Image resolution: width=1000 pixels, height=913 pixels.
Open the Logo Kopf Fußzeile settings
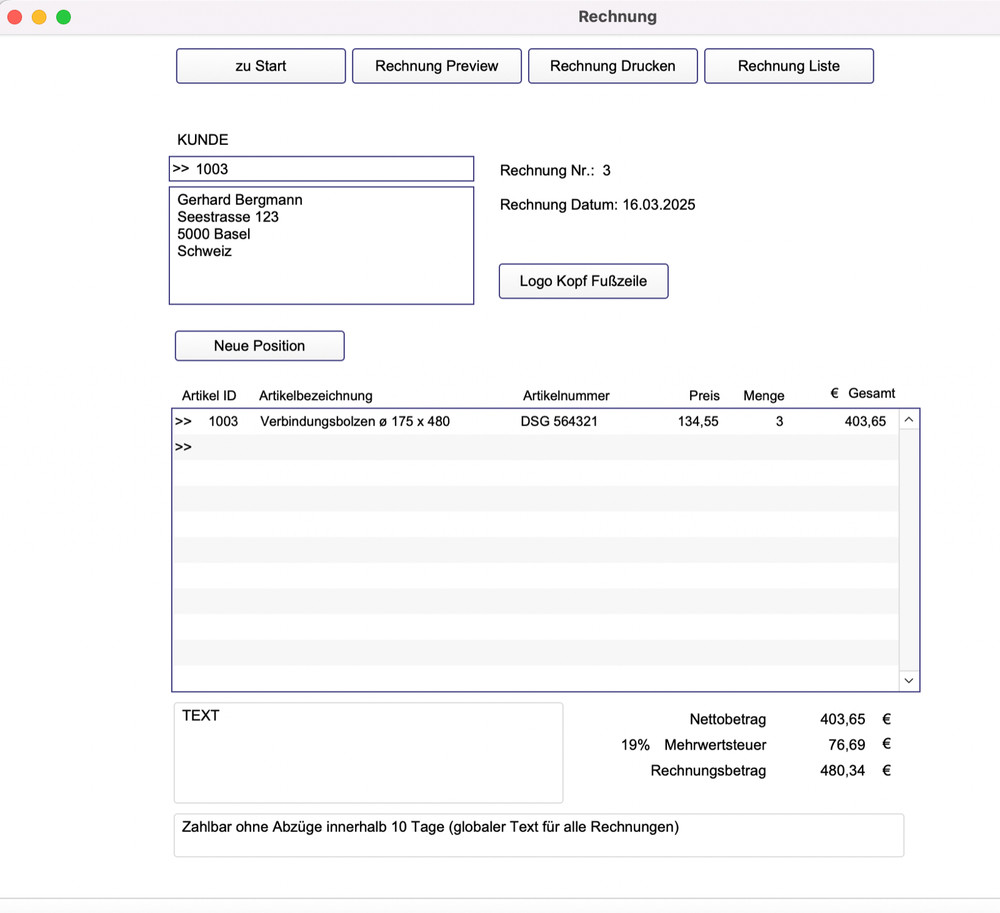(x=583, y=281)
